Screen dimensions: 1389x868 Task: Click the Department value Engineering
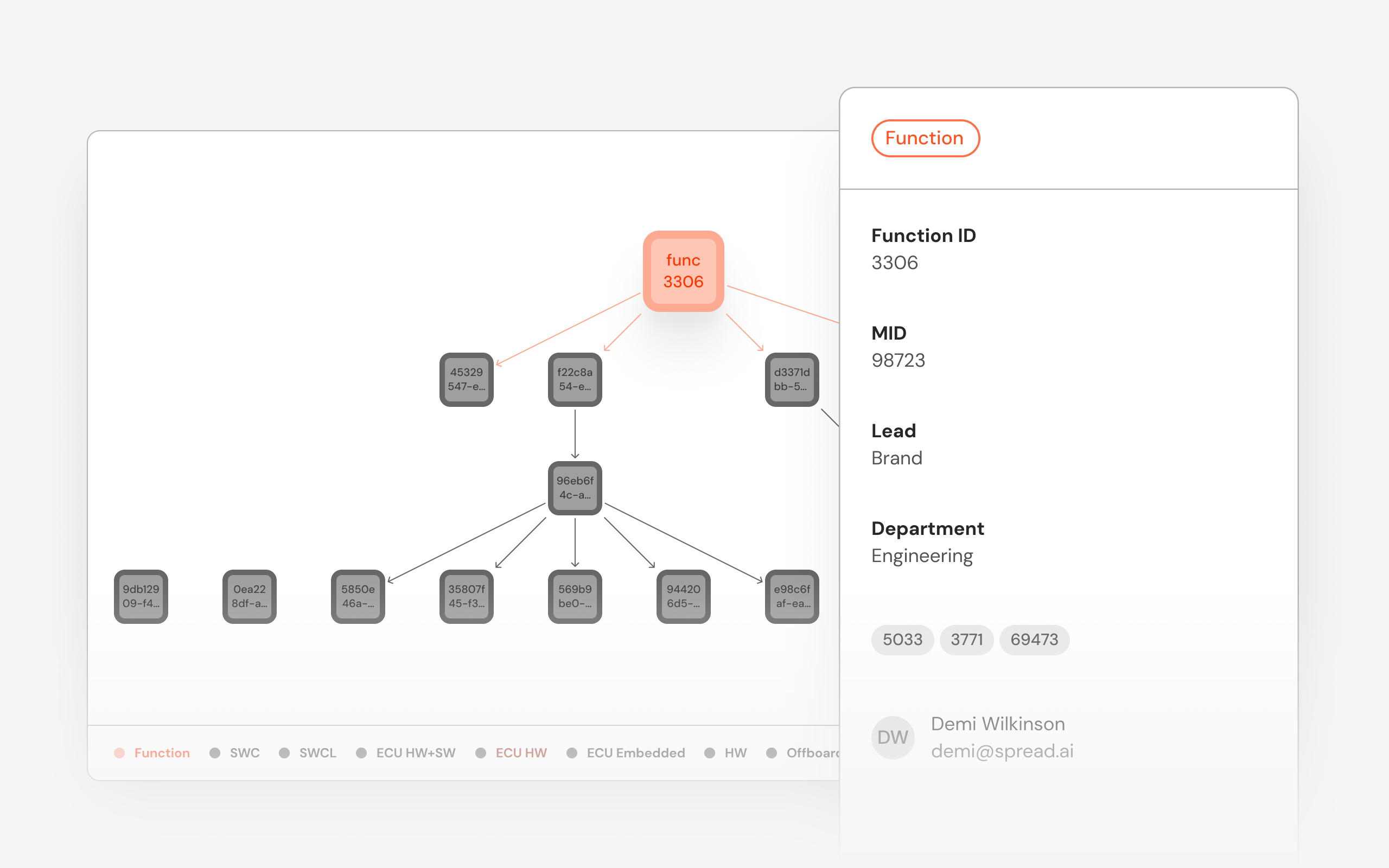922,556
